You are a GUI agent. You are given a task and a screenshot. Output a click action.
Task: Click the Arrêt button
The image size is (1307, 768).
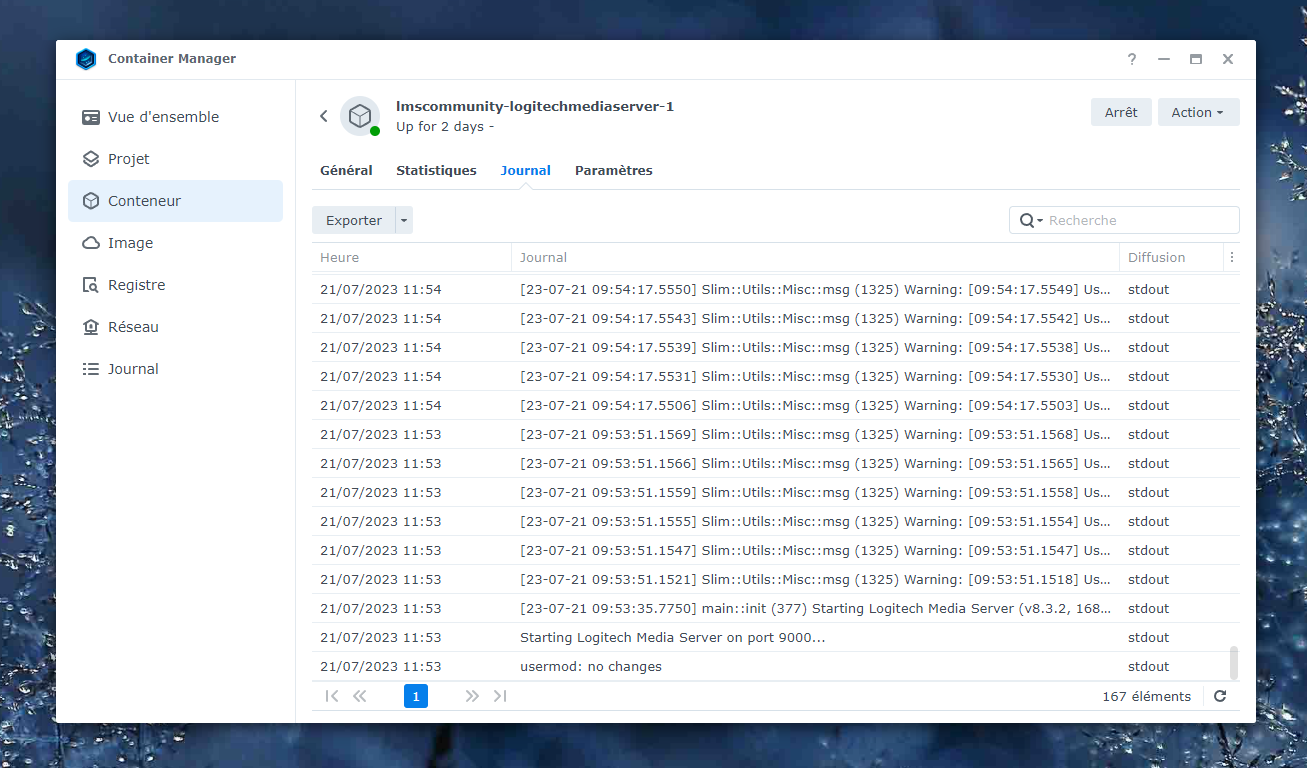[1121, 112]
